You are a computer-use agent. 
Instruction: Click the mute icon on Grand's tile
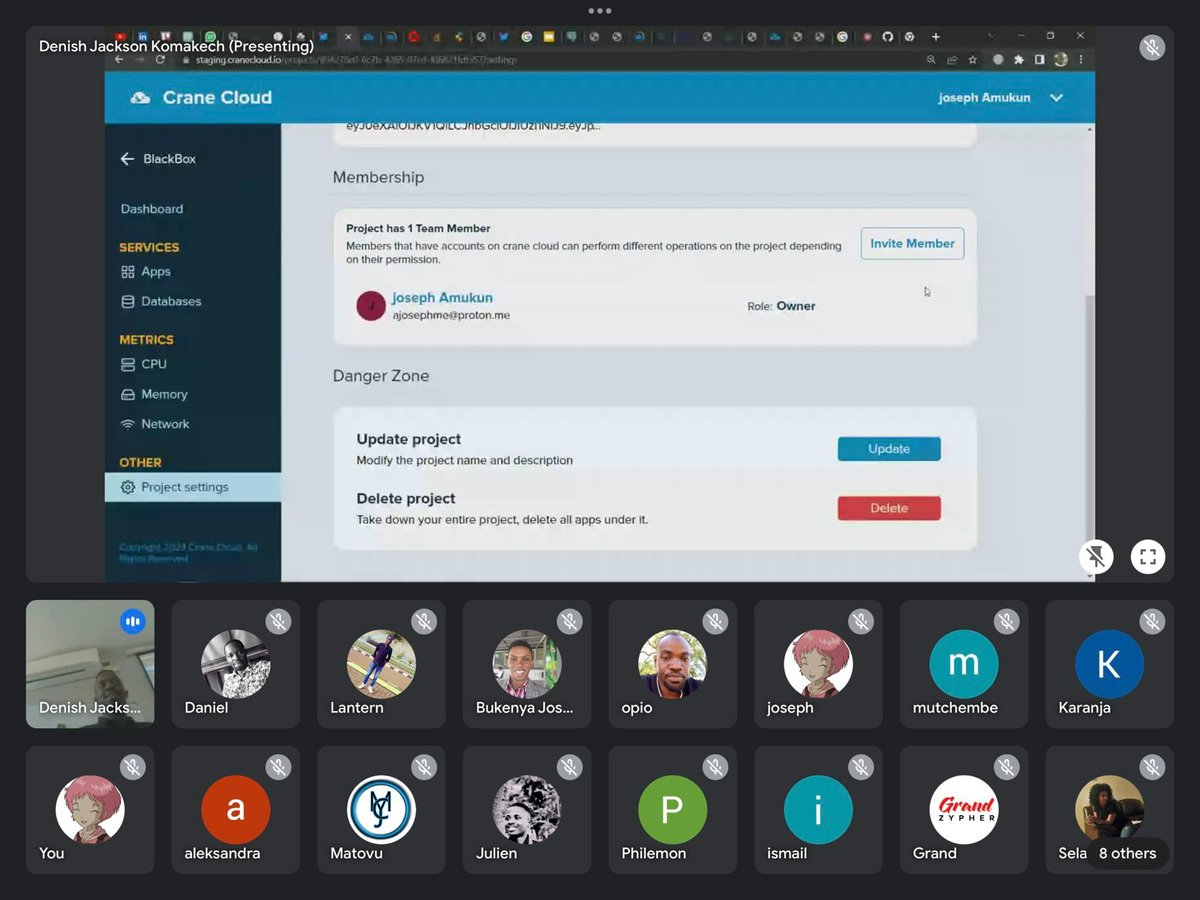[1007, 768]
